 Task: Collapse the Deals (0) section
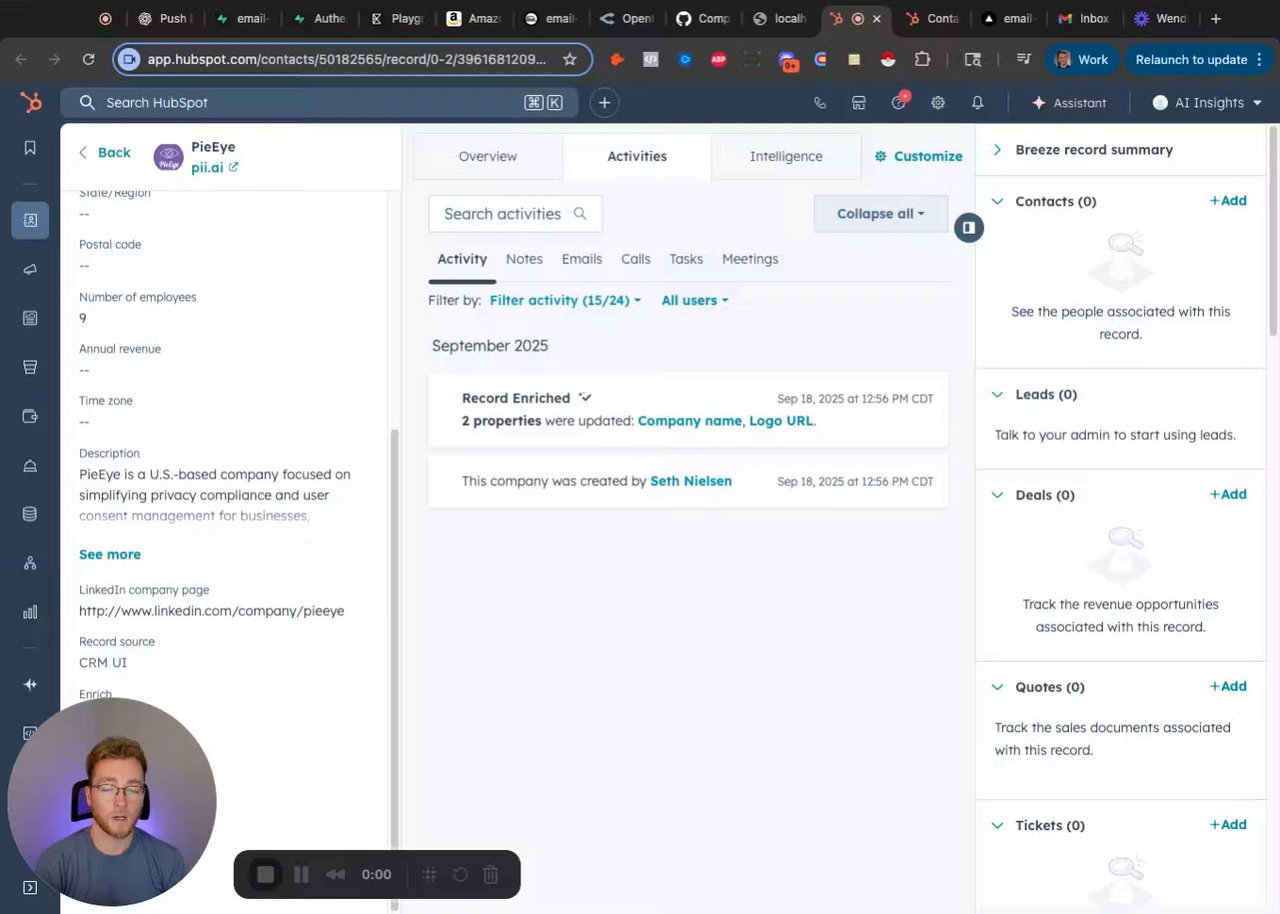pyautogui.click(x=997, y=495)
